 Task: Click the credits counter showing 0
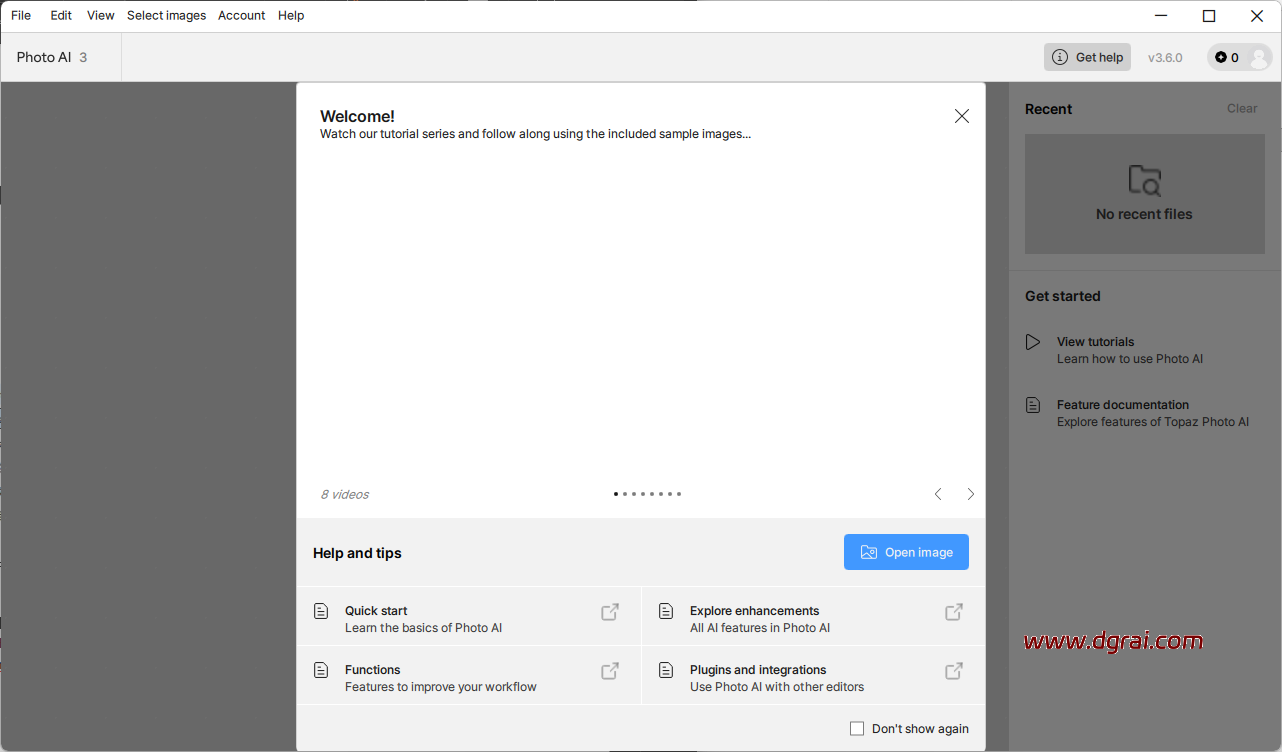[x=1227, y=58]
